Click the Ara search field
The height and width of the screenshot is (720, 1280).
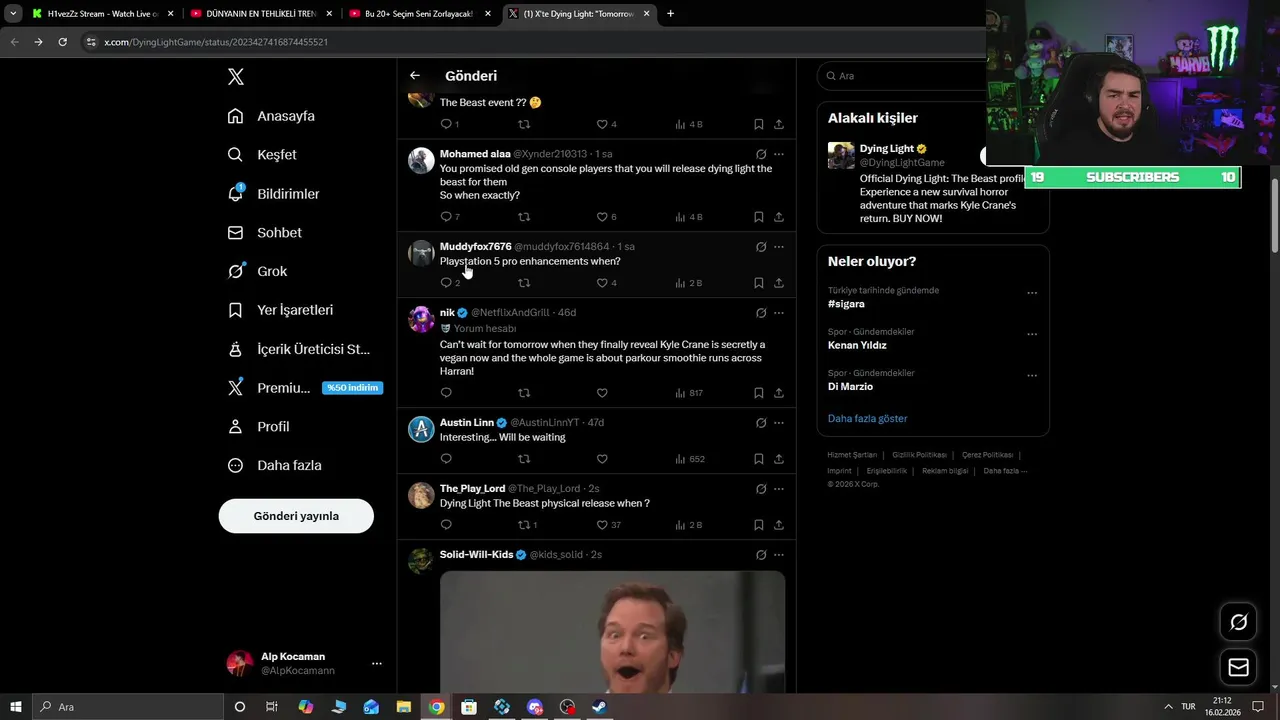click(903, 76)
